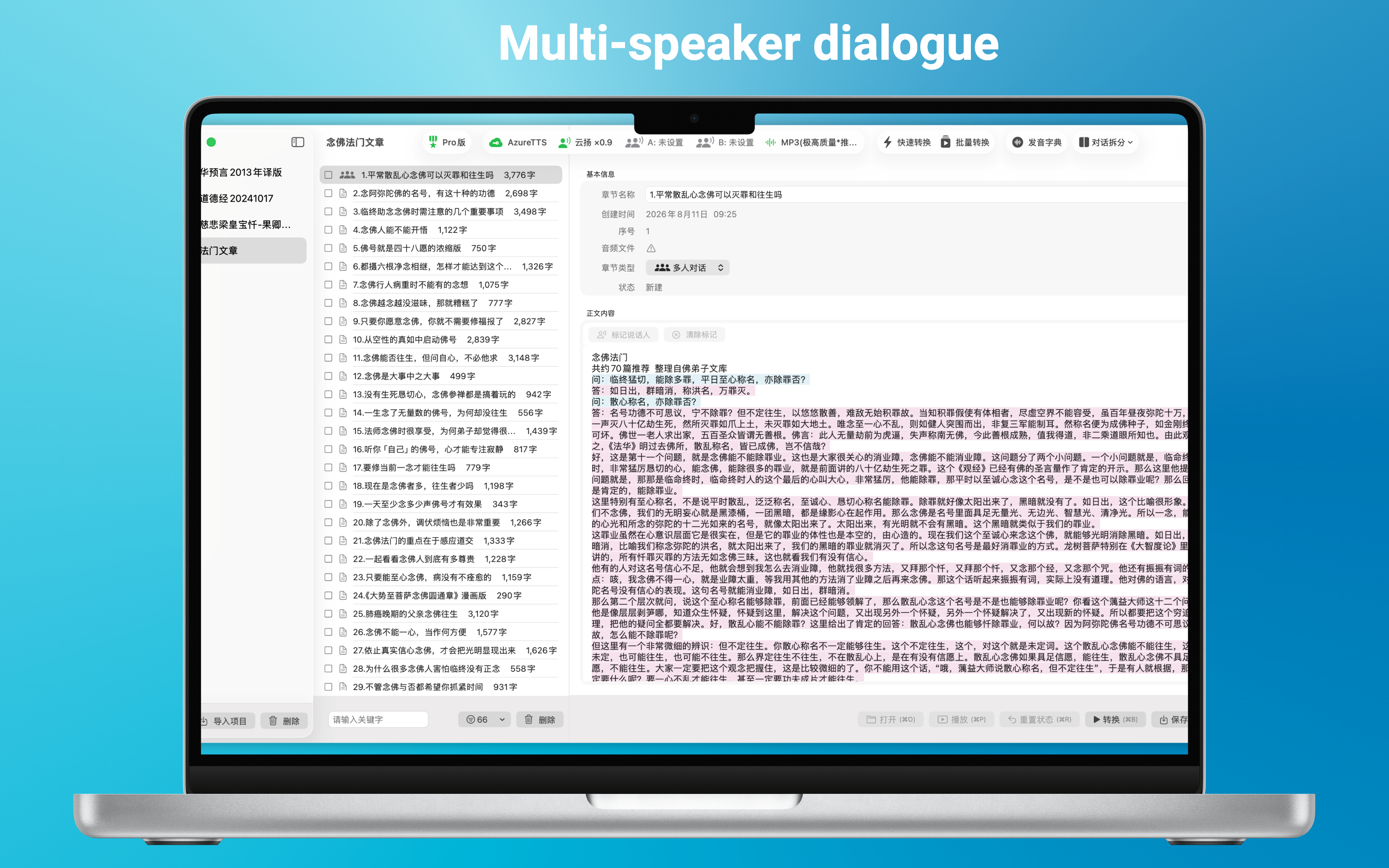This screenshot has width=1389, height=868.
Task: Click the 导入项目 import button
Action: coord(225,720)
